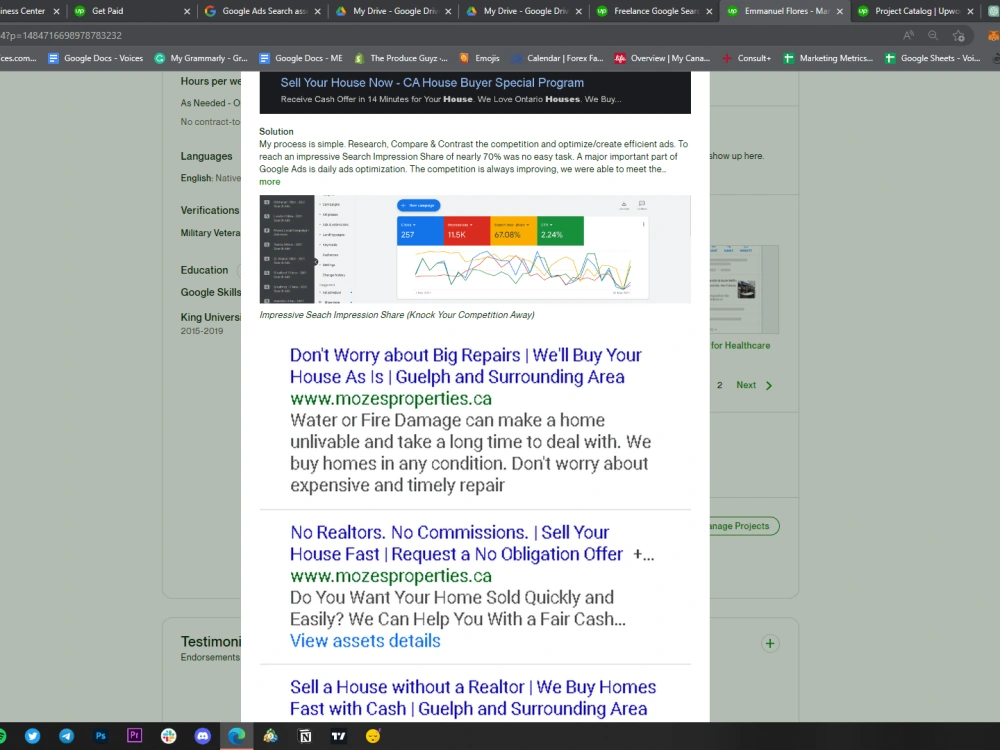Open Calendar Forex Factory bookmark
Viewport: 1000px width, 750px height.
[557, 58]
